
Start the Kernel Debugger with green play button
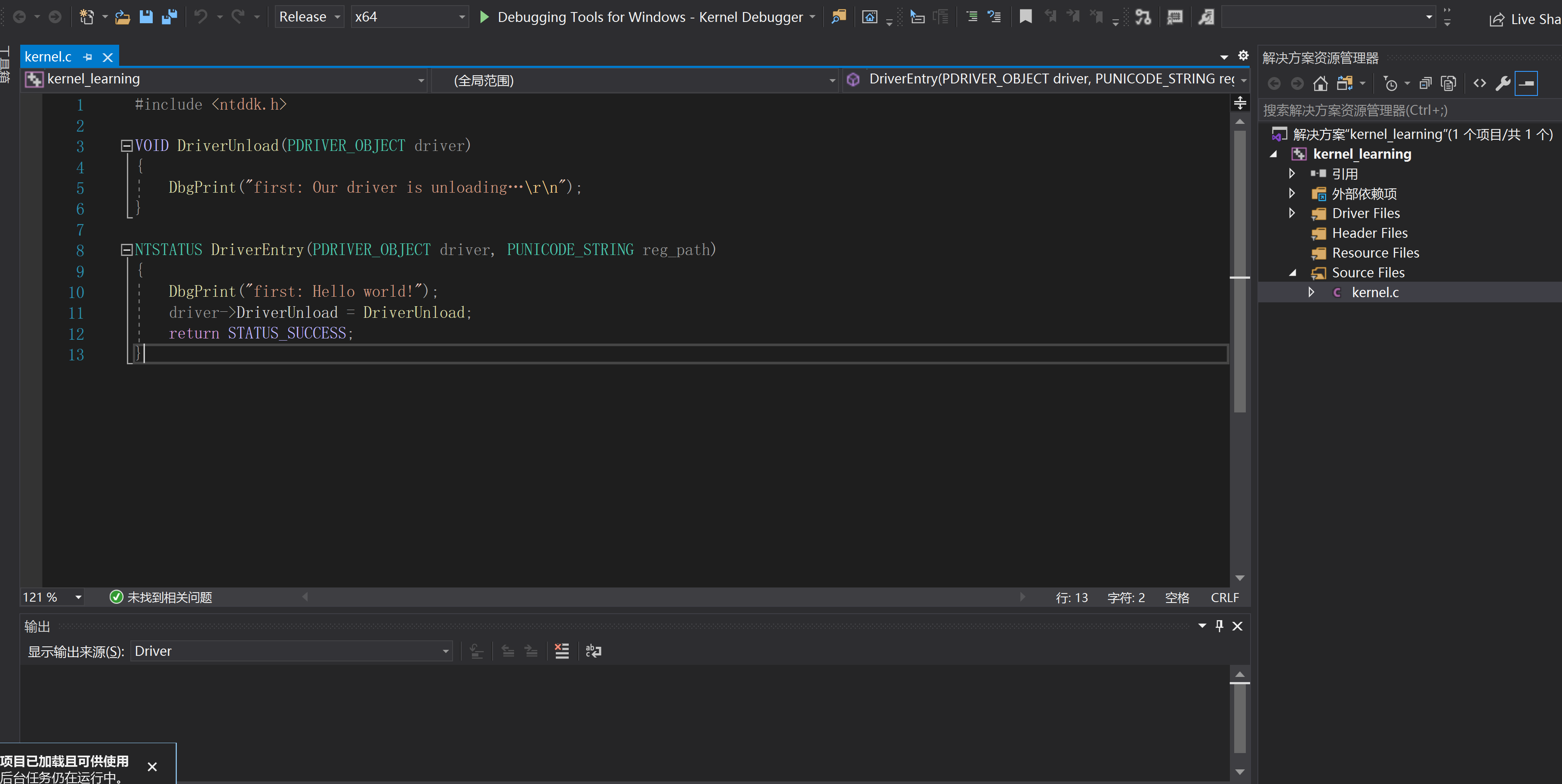pos(484,17)
